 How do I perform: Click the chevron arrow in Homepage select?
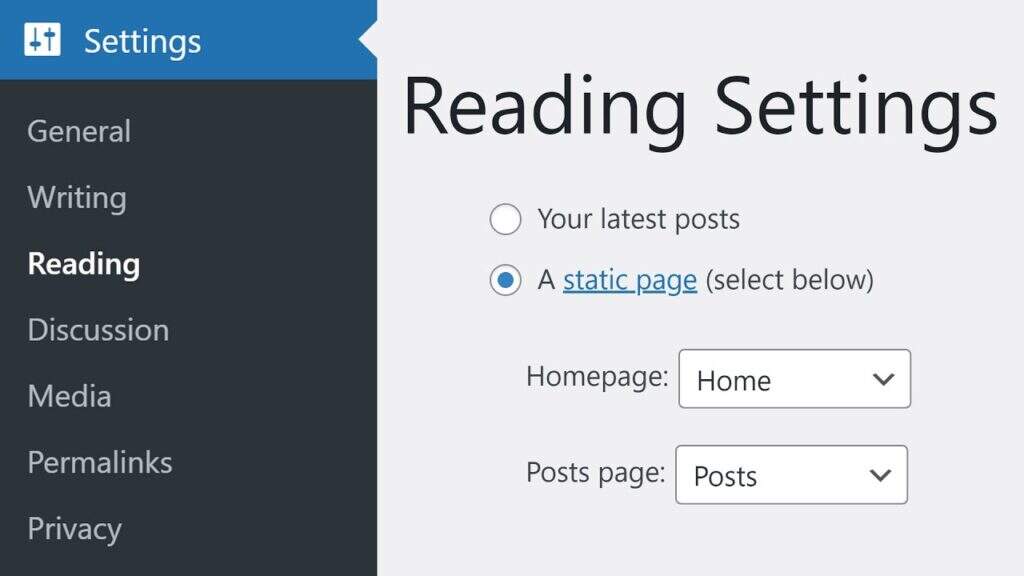coord(882,379)
